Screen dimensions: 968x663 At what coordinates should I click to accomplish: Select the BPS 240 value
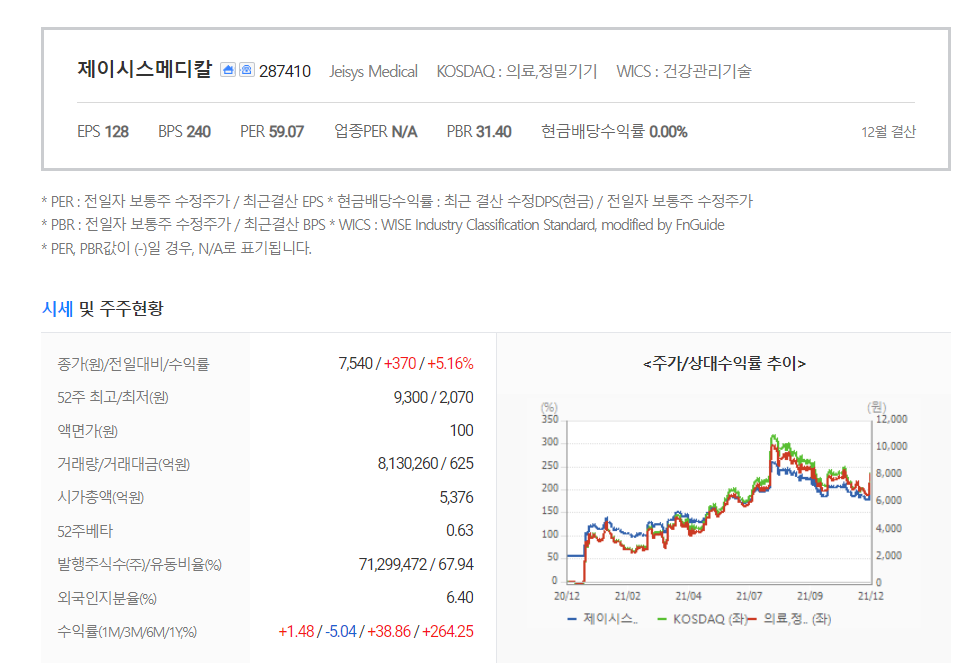click(184, 131)
